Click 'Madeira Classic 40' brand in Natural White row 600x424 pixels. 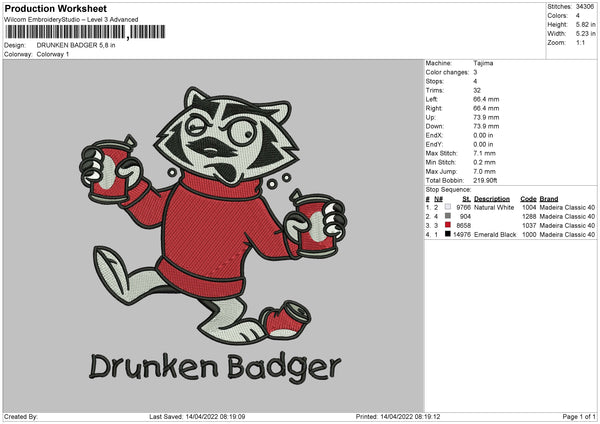pos(567,207)
